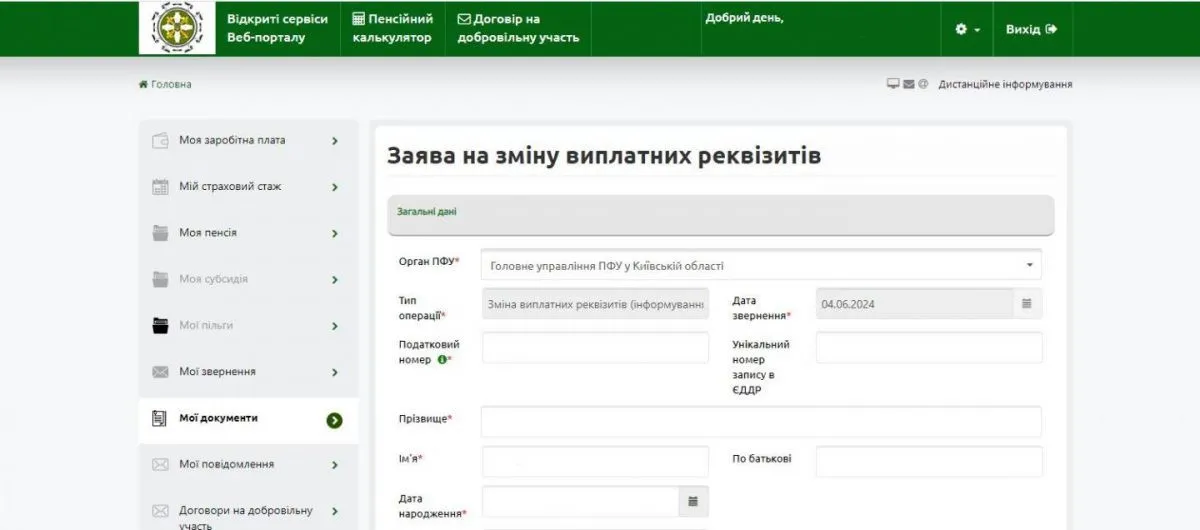
Task: Open the Орган ПФУ dropdown
Action: click(x=761, y=265)
